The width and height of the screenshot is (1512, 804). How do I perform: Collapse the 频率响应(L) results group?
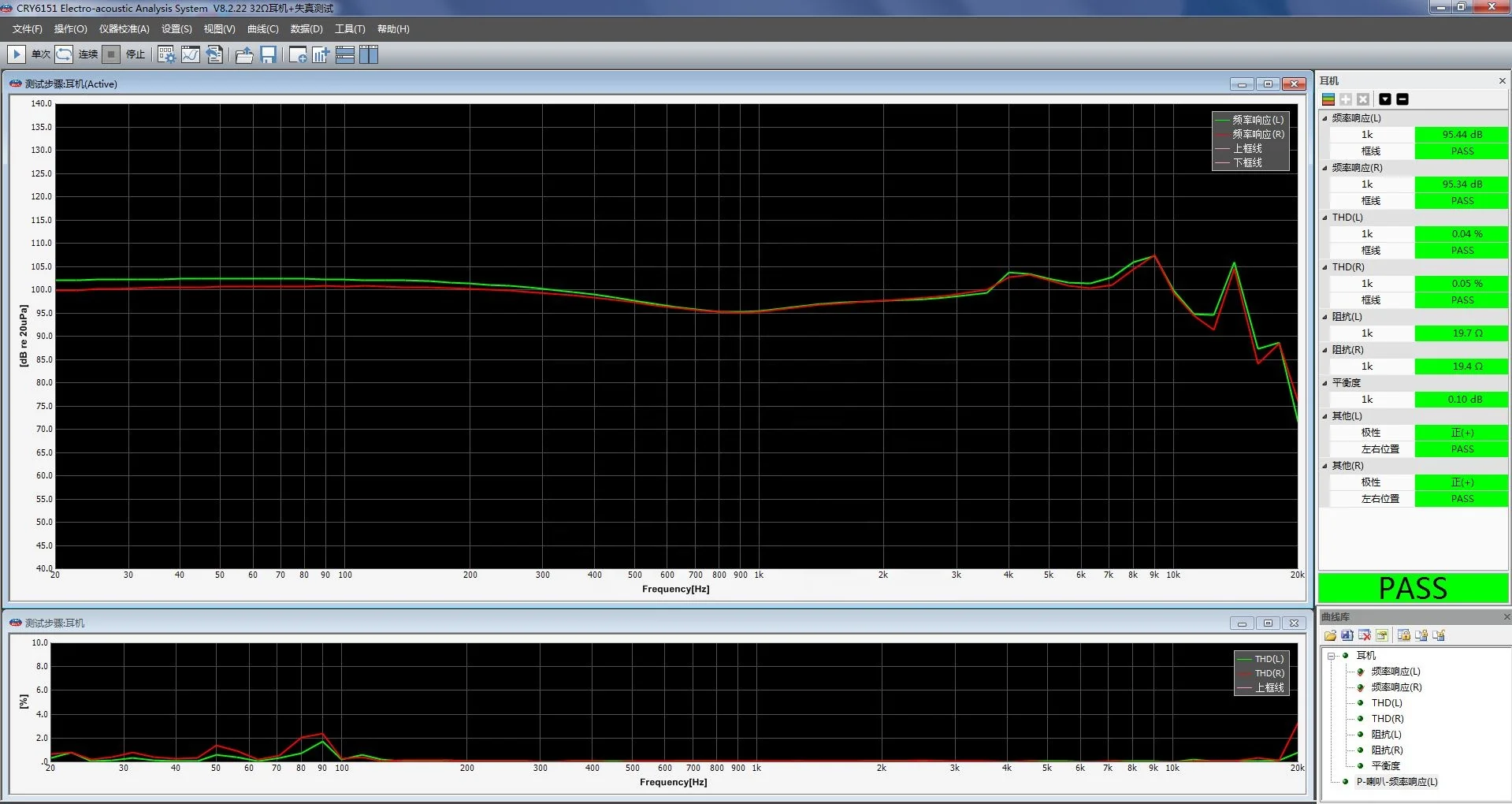pyautogui.click(x=1324, y=118)
